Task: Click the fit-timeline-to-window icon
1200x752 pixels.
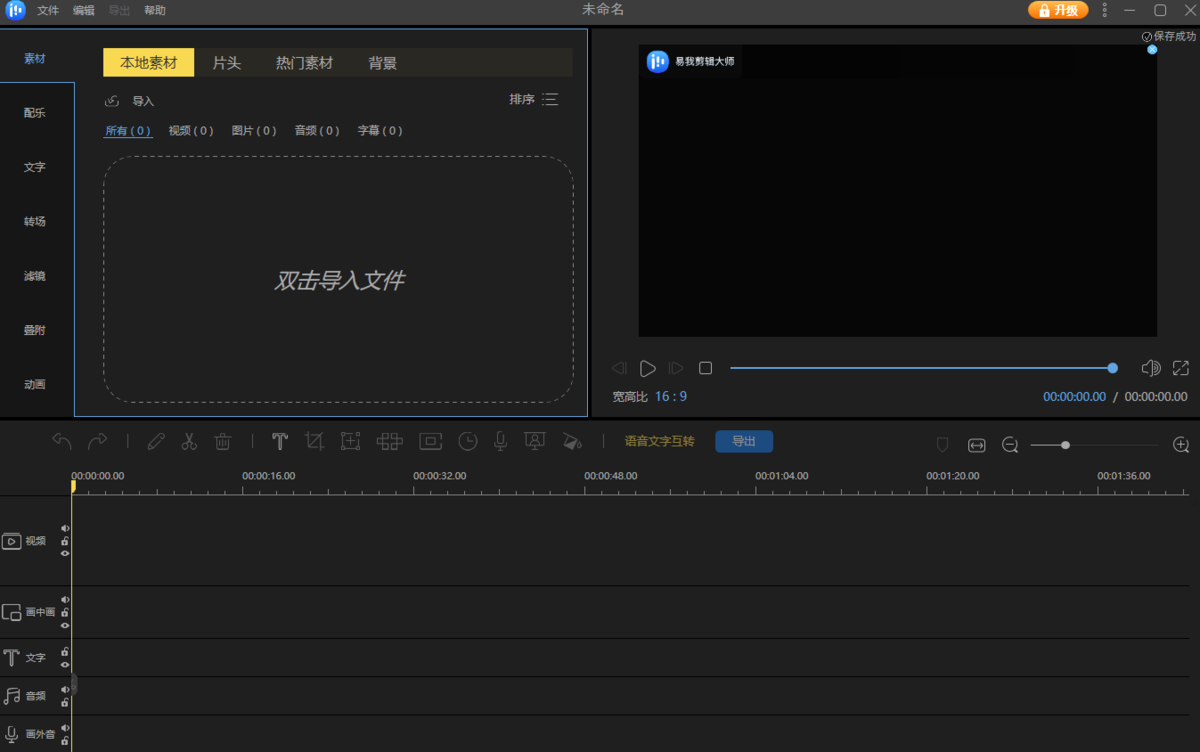Action: pyautogui.click(x=977, y=445)
